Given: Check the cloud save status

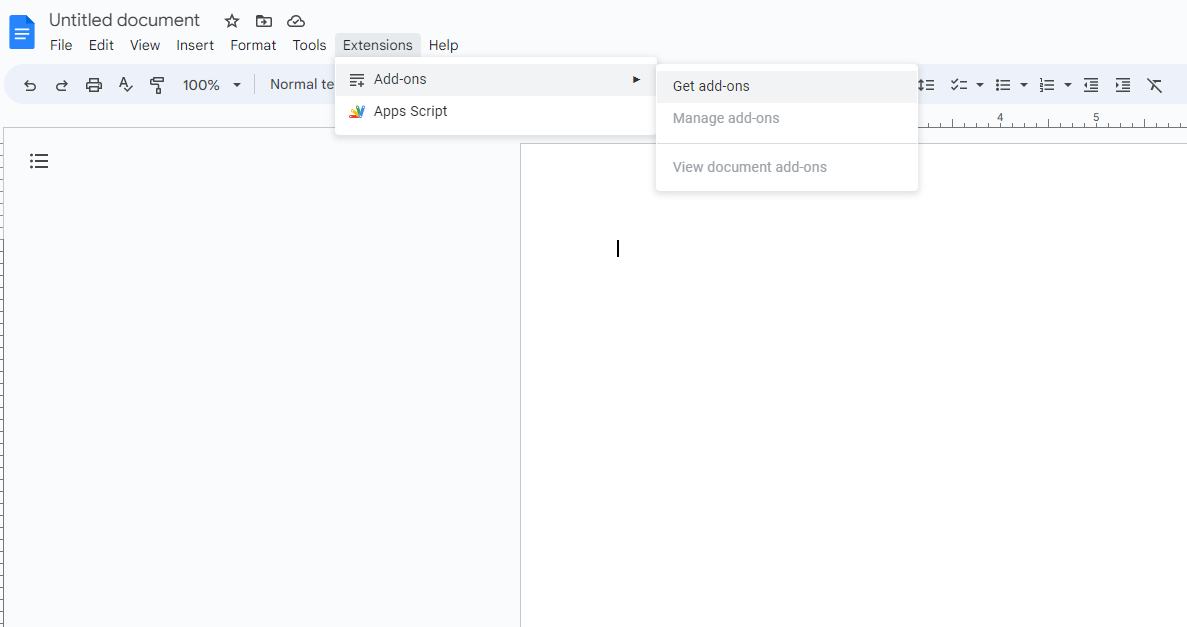Looking at the screenshot, I should coord(295,20).
